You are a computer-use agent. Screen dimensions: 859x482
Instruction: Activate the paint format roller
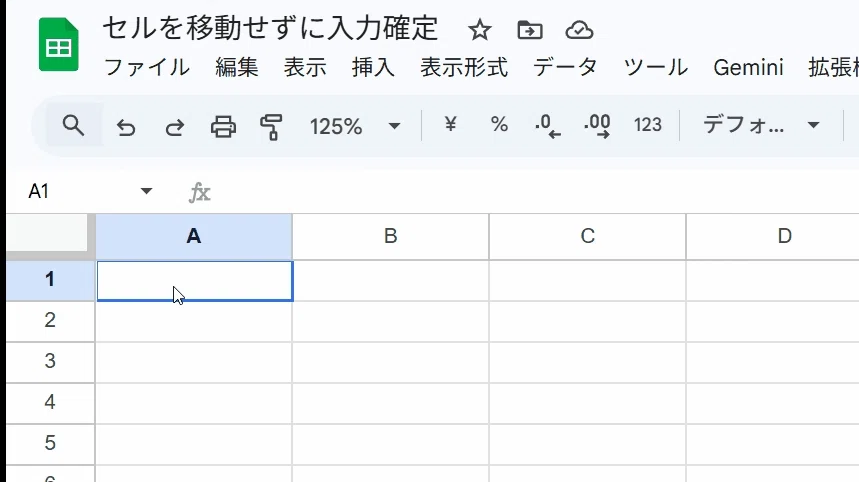(x=271, y=127)
